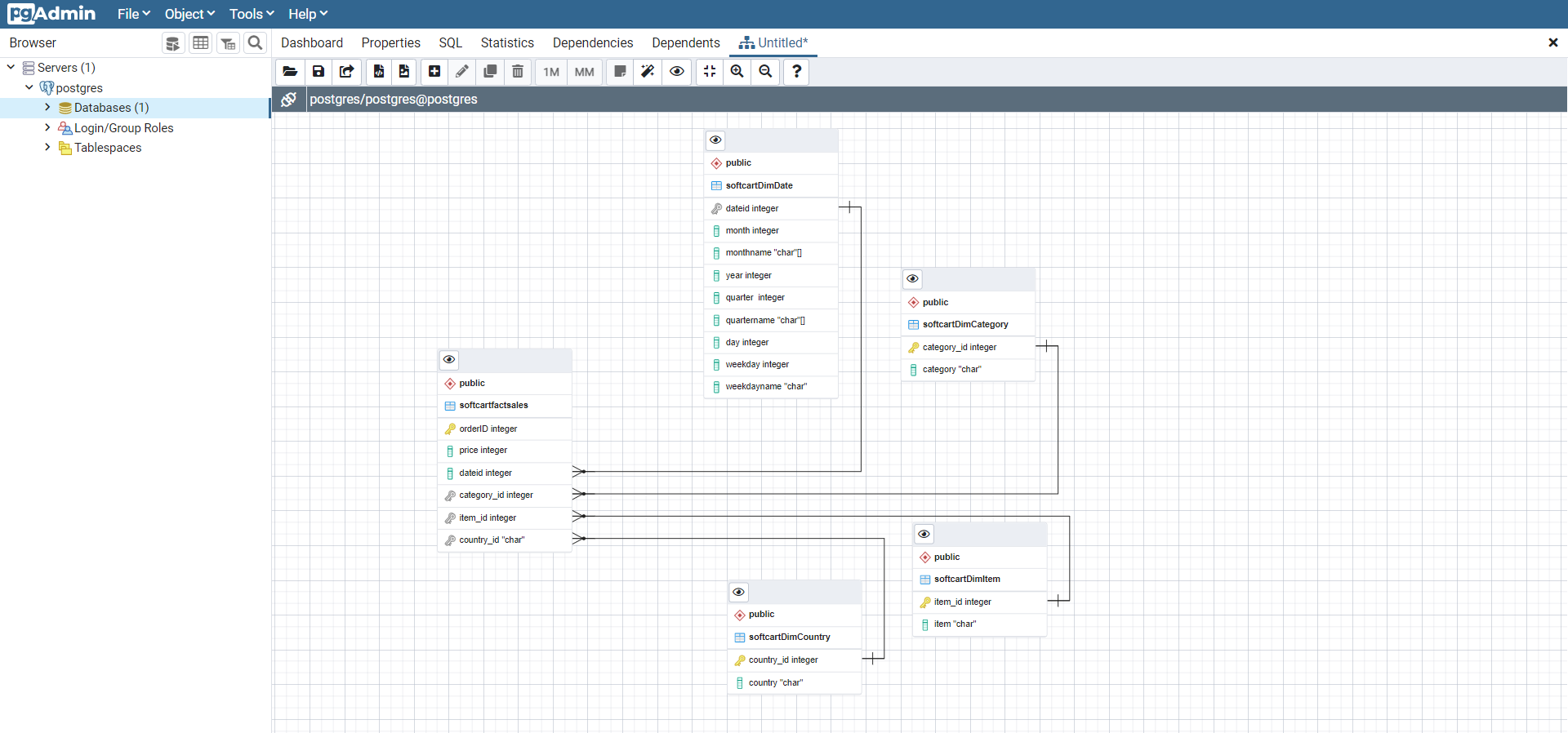Switch to the Statistics tab
This screenshot has height=733, width=1568.
tap(507, 43)
